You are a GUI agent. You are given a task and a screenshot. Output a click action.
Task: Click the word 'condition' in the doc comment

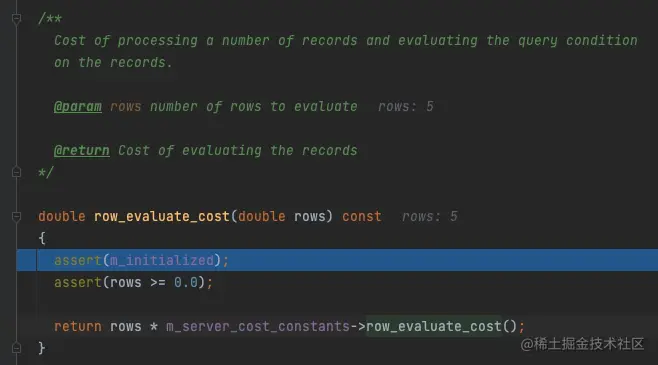601,41
